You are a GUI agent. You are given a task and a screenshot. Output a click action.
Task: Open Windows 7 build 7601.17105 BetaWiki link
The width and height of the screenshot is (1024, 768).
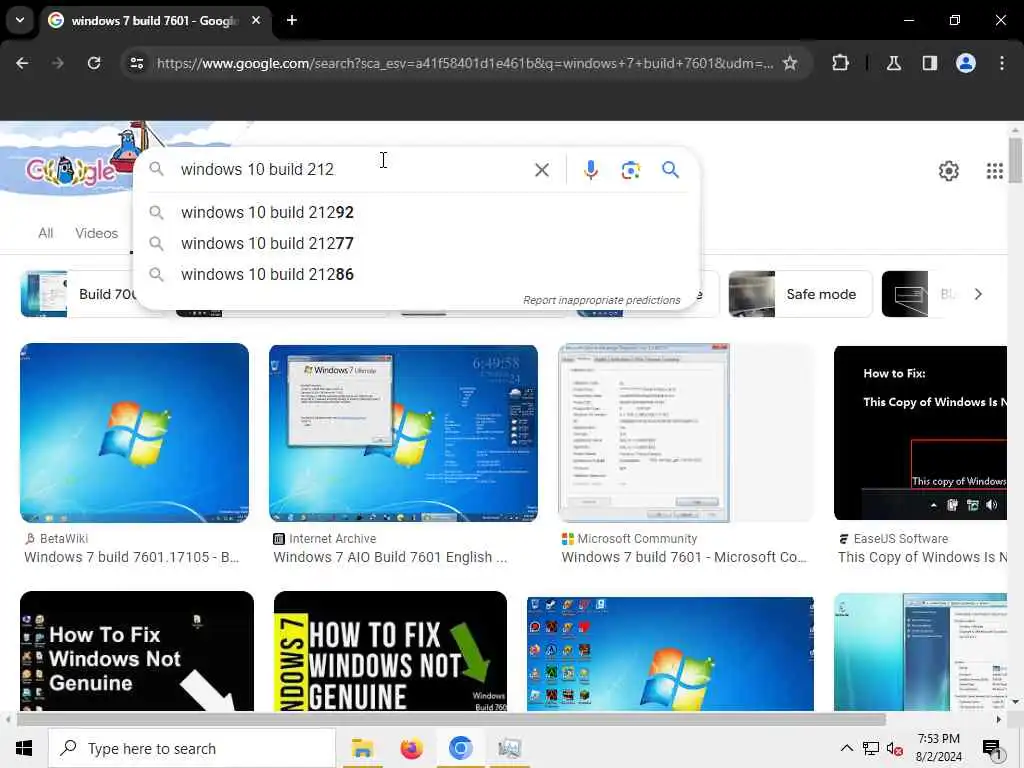(x=132, y=557)
